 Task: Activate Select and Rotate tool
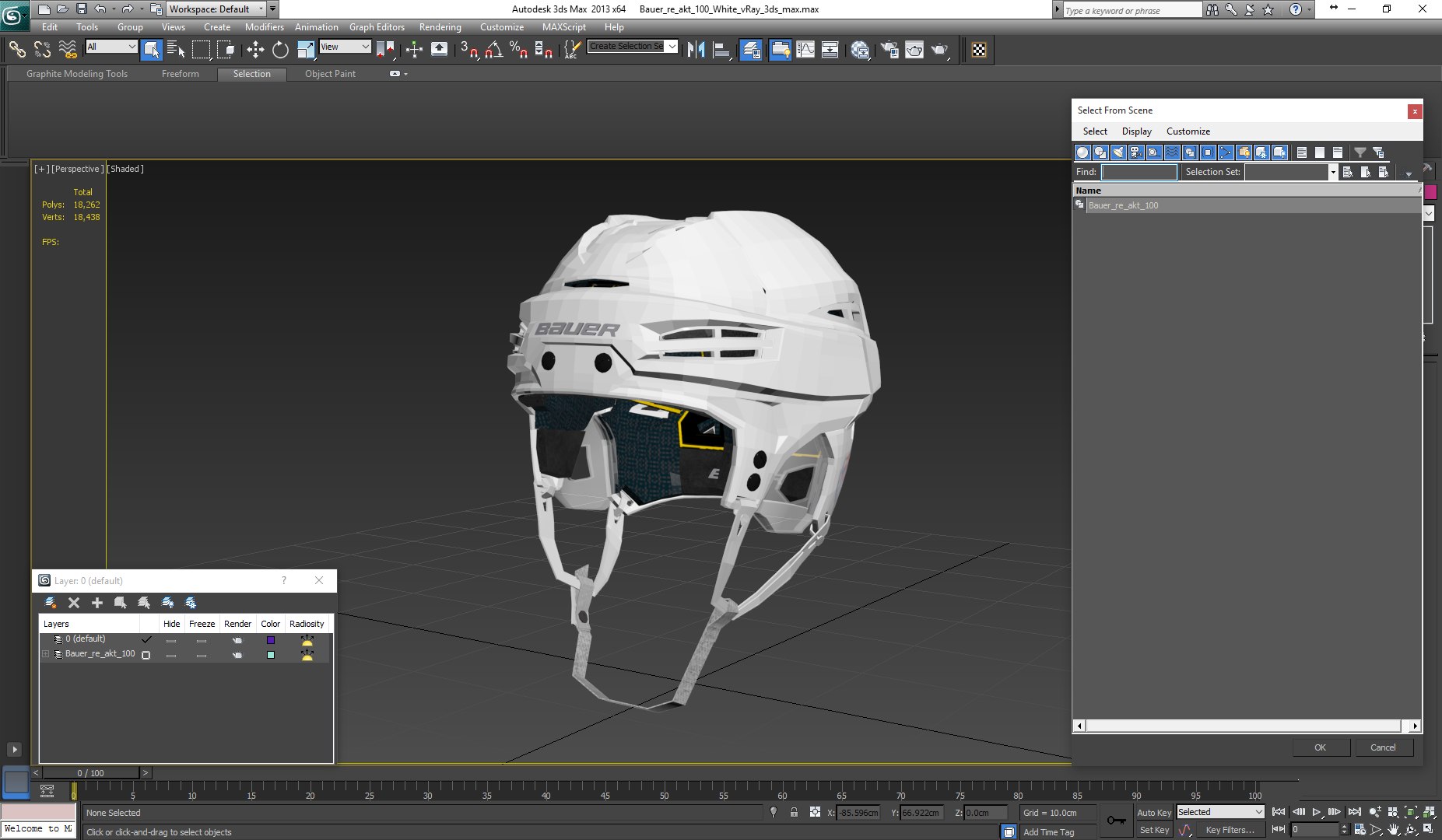click(280, 50)
